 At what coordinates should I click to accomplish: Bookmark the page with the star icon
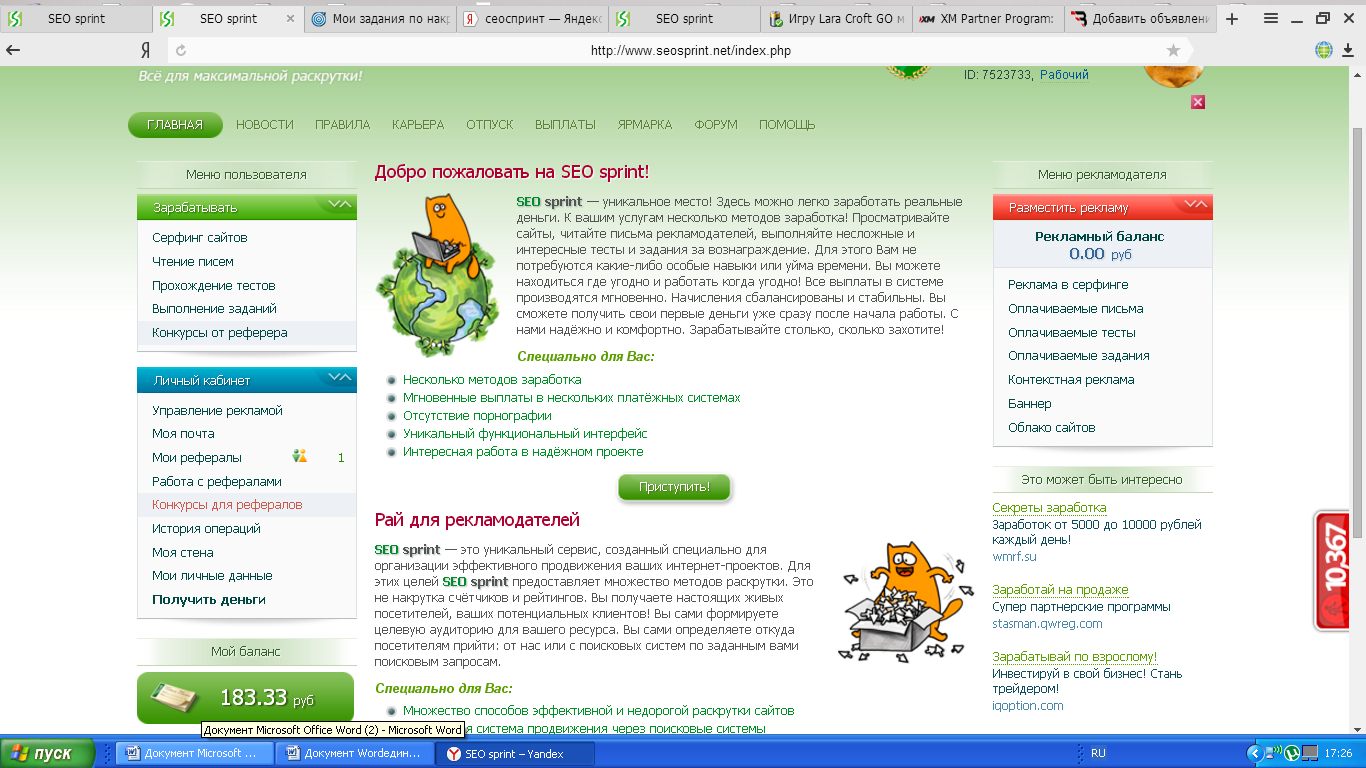(x=1173, y=50)
